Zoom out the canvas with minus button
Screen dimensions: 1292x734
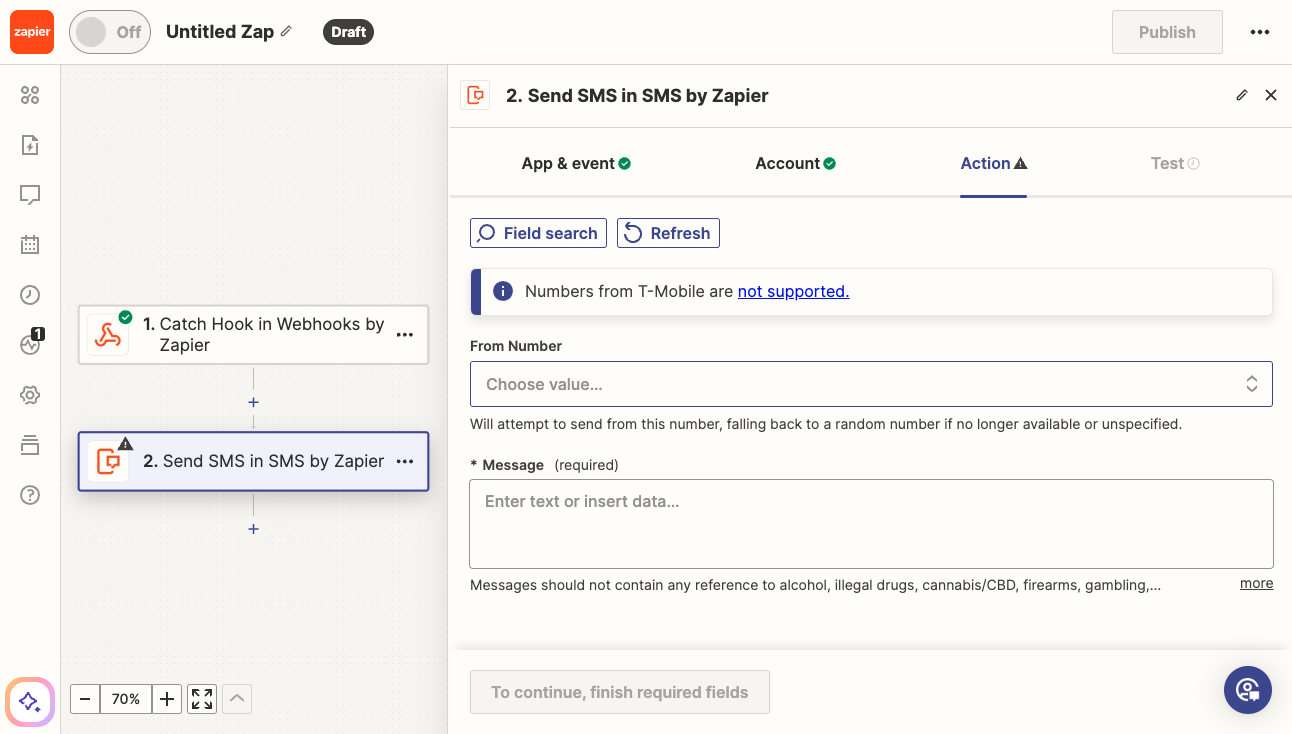click(x=85, y=699)
